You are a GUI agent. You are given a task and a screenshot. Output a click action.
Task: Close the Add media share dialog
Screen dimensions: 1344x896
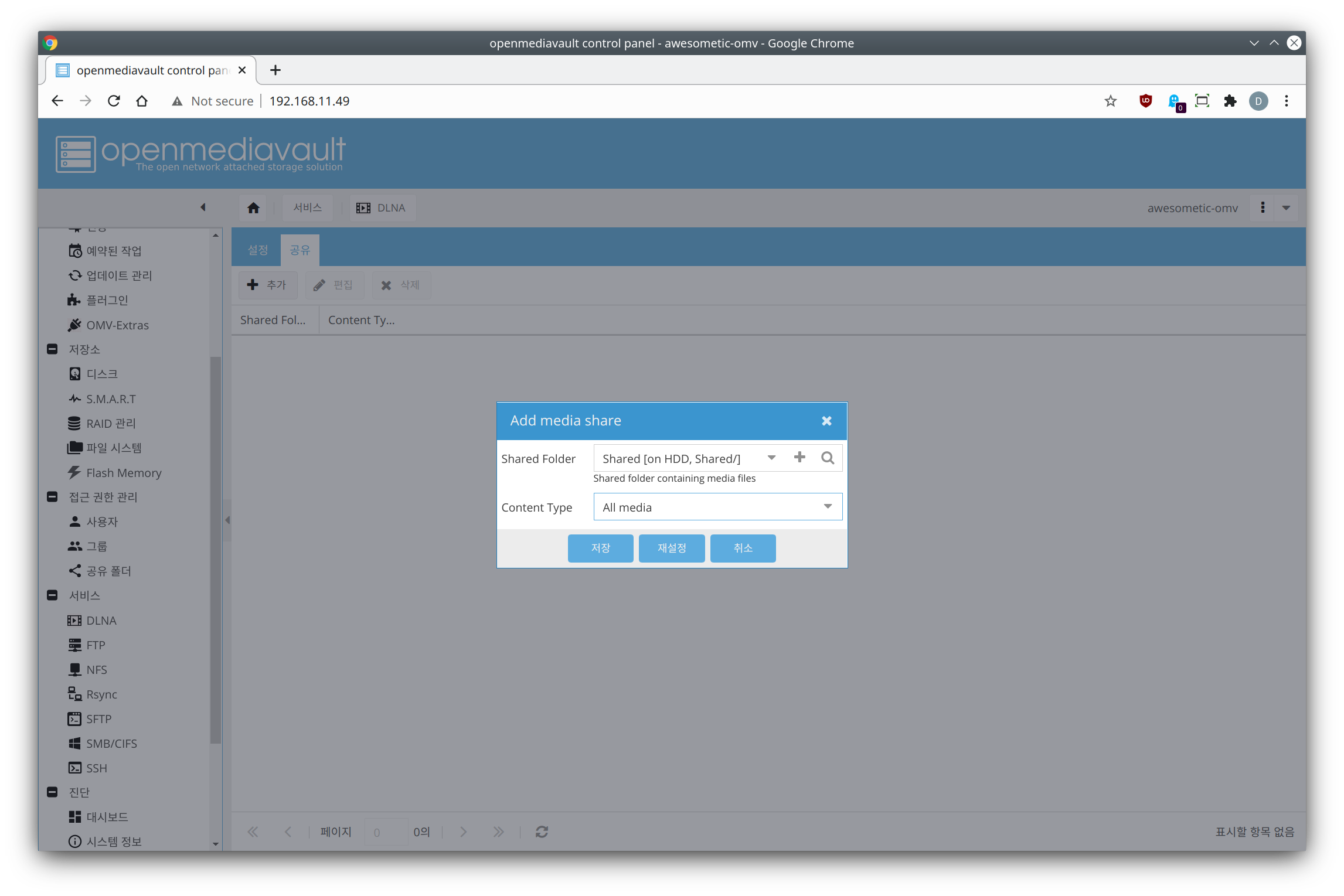pos(826,421)
